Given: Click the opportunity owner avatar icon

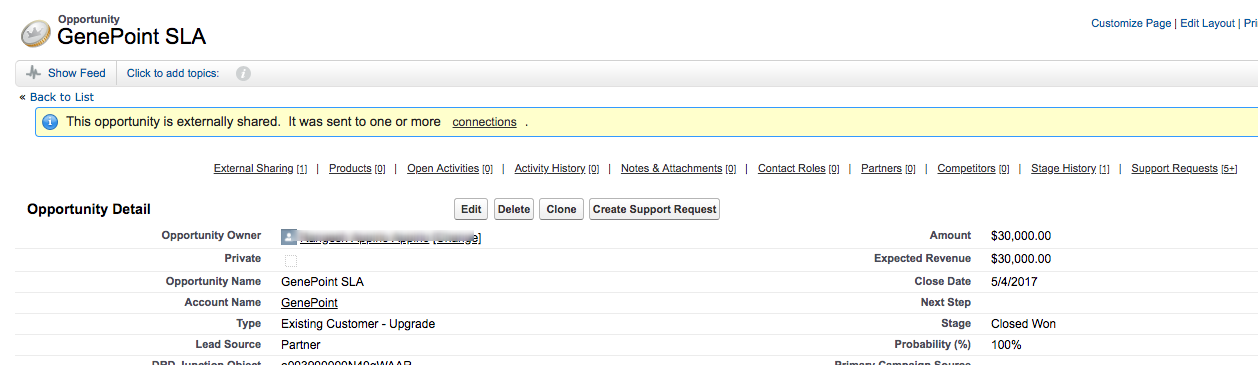Looking at the screenshot, I should (288, 237).
